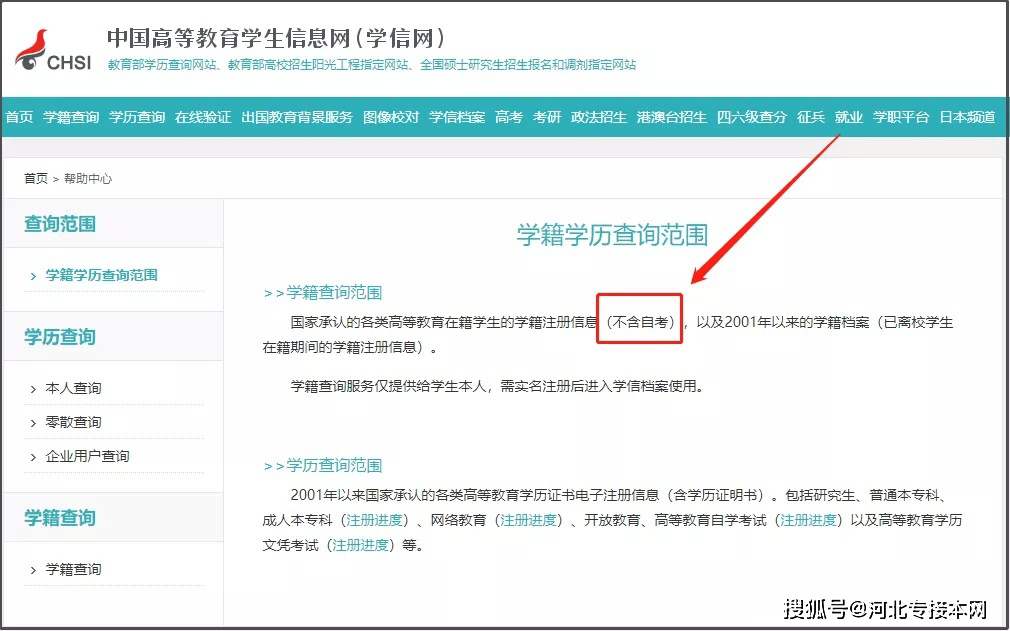Select 在线验证 from the top navigation
Viewport: 1010px width, 631px height.
click(203, 116)
